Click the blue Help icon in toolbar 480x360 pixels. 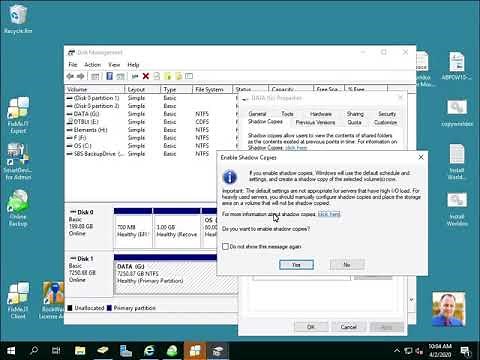[x=109, y=76]
